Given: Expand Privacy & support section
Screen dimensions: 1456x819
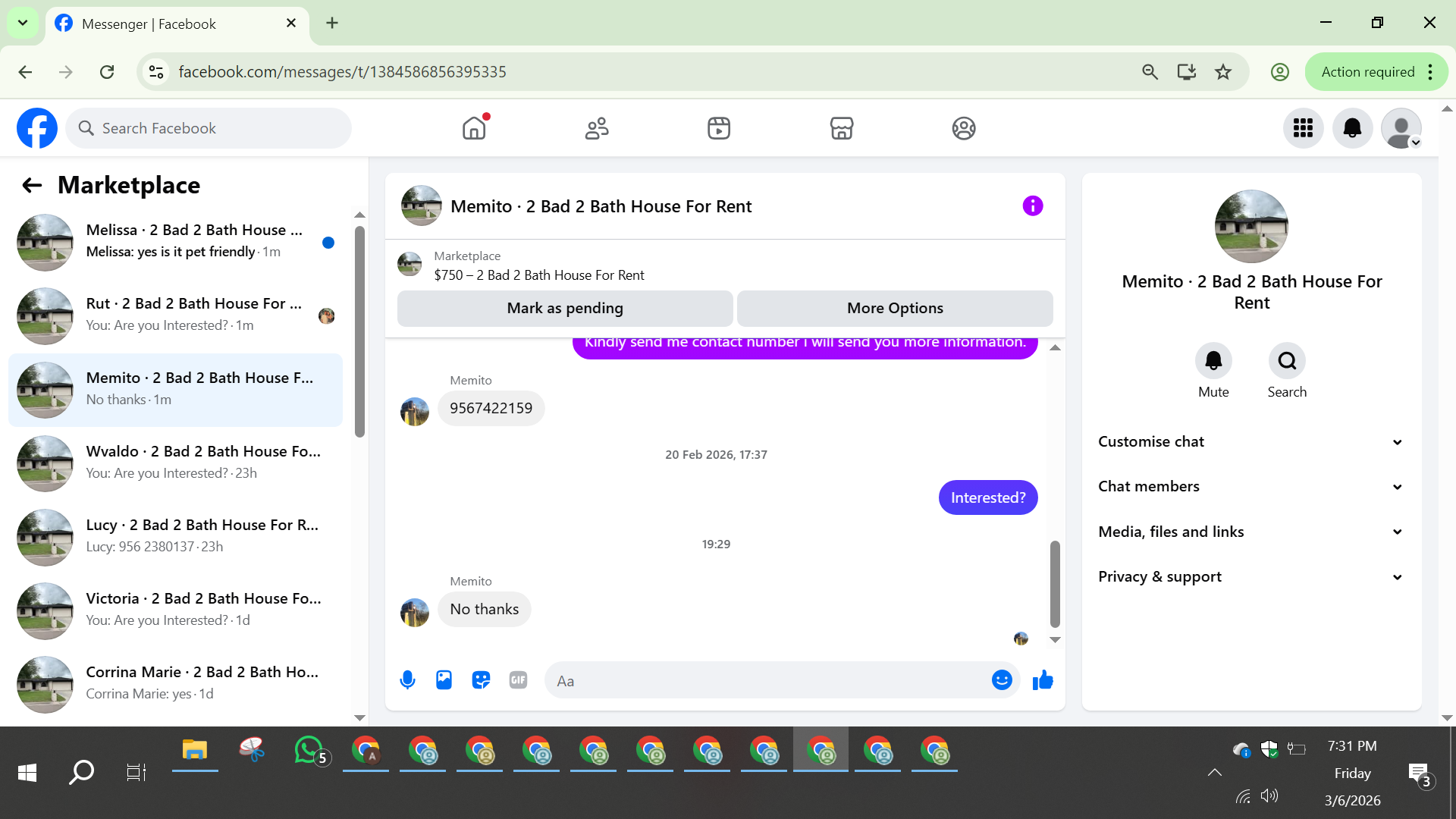Looking at the screenshot, I should point(1251,576).
